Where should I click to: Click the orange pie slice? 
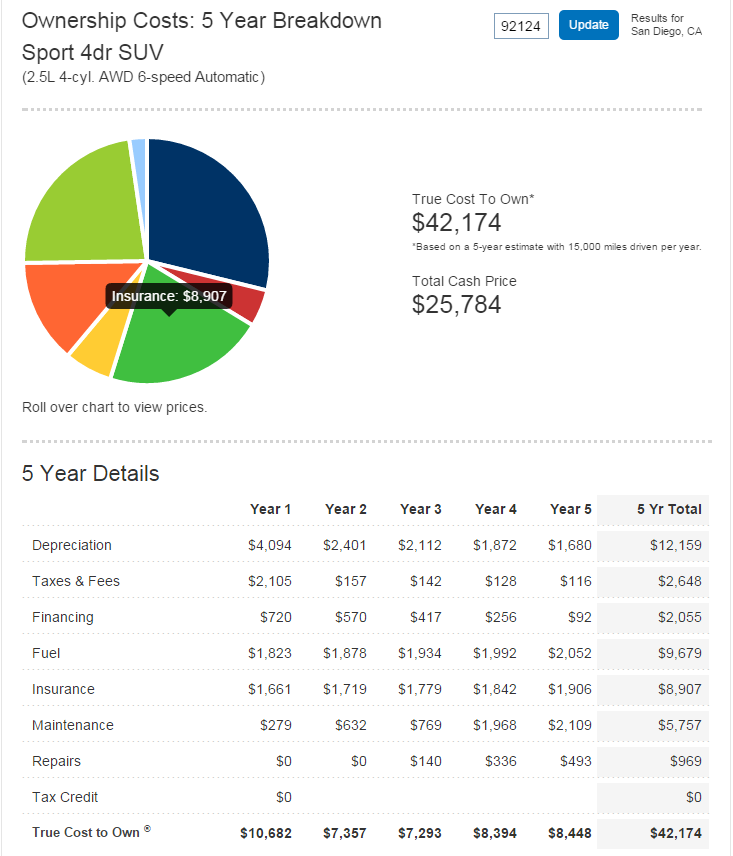[x=71, y=300]
